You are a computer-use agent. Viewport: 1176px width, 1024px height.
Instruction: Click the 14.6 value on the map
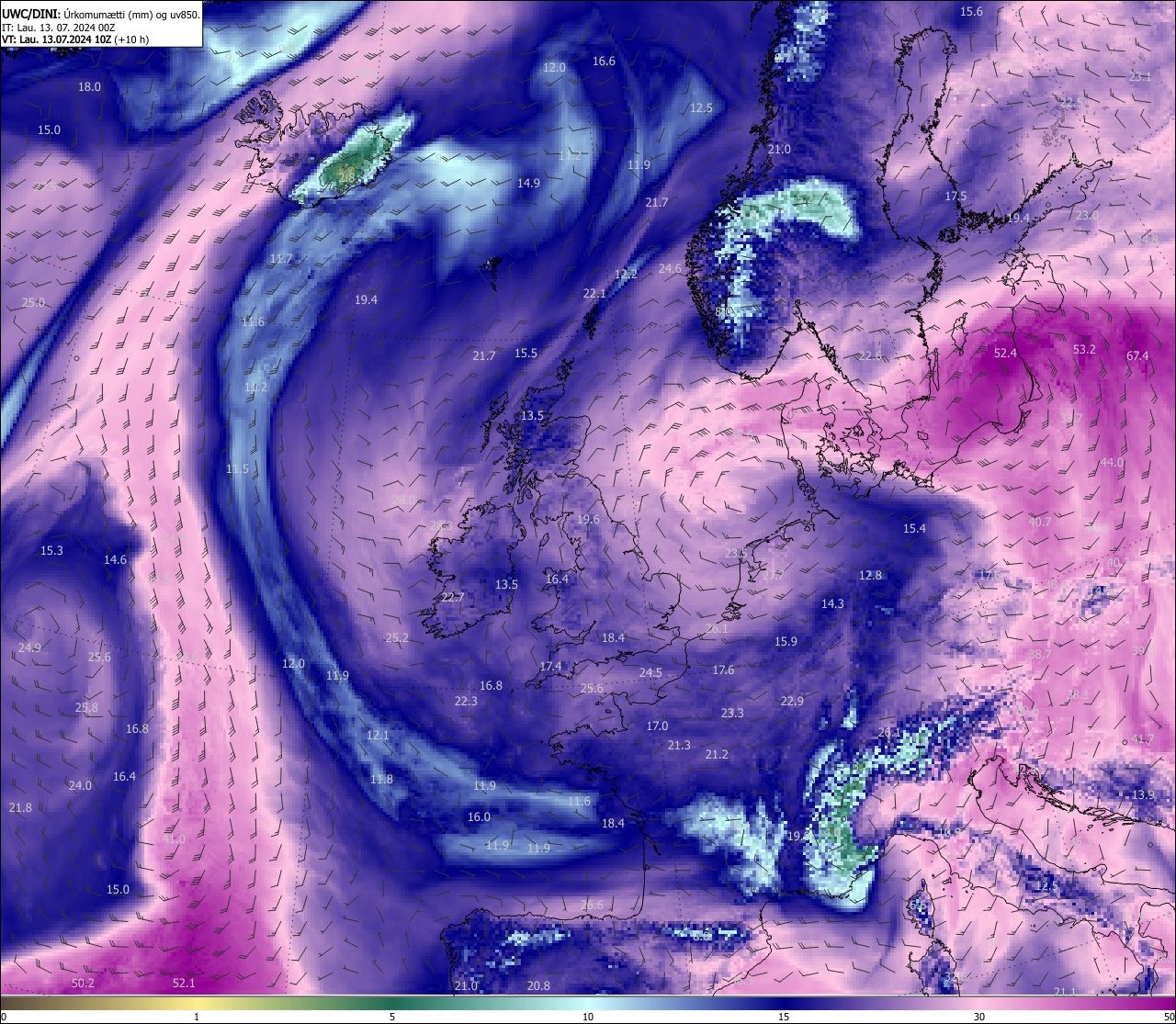[x=115, y=559]
